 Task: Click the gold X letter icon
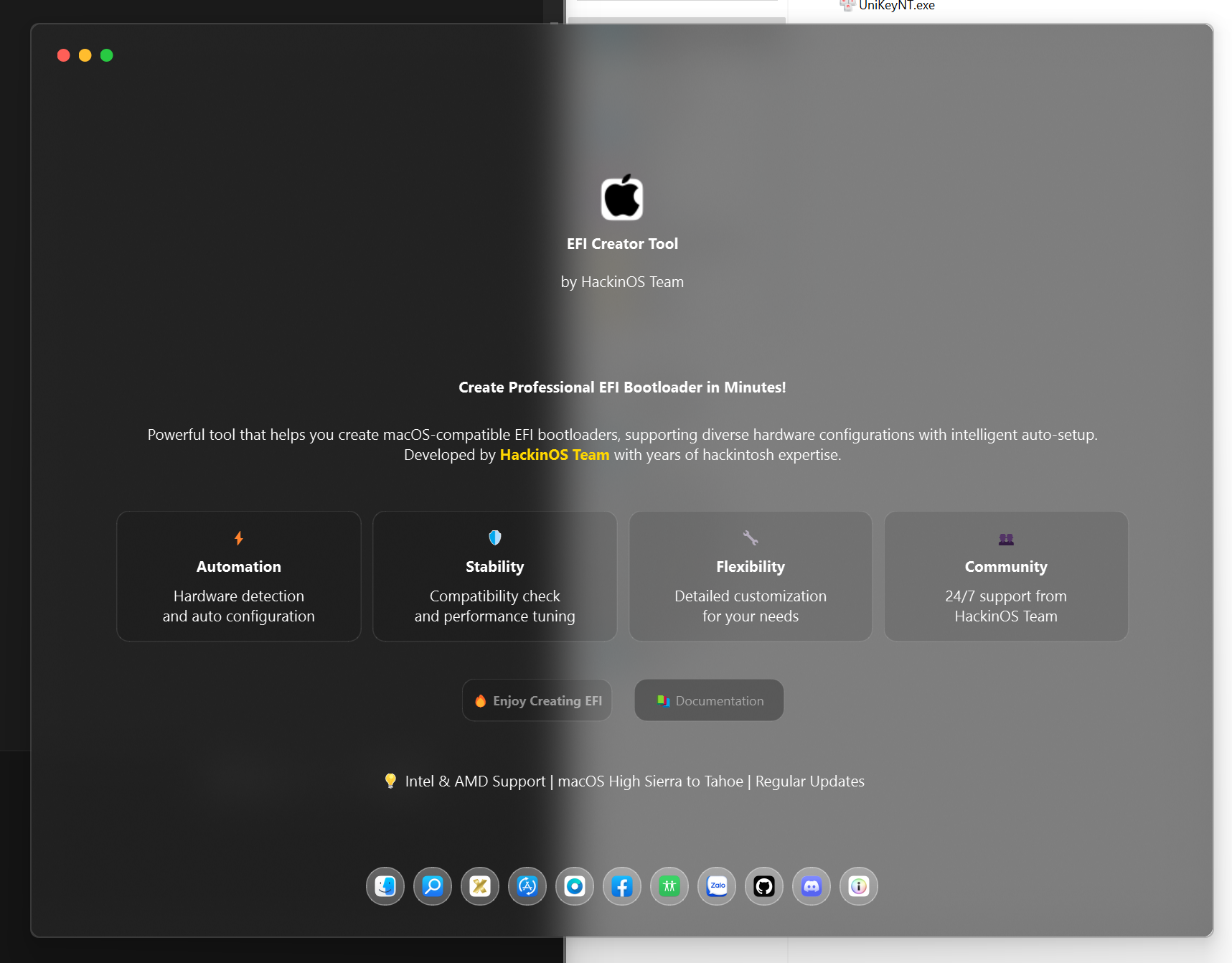click(480, 886)
